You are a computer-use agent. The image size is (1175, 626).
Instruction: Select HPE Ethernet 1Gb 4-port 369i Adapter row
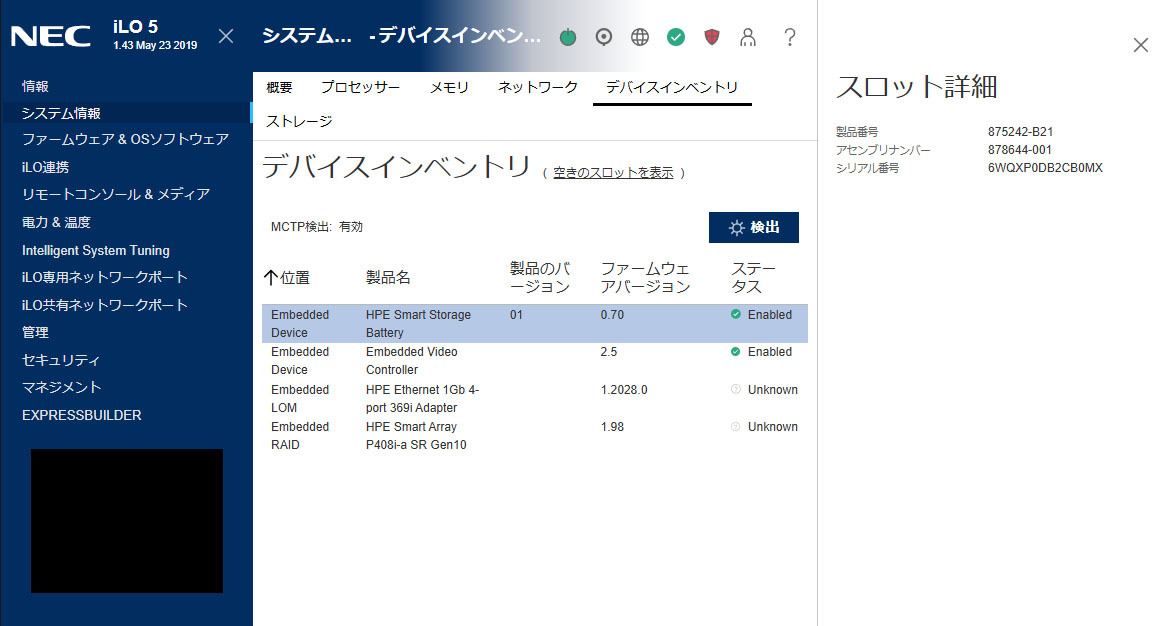click(x=535, y=399)
